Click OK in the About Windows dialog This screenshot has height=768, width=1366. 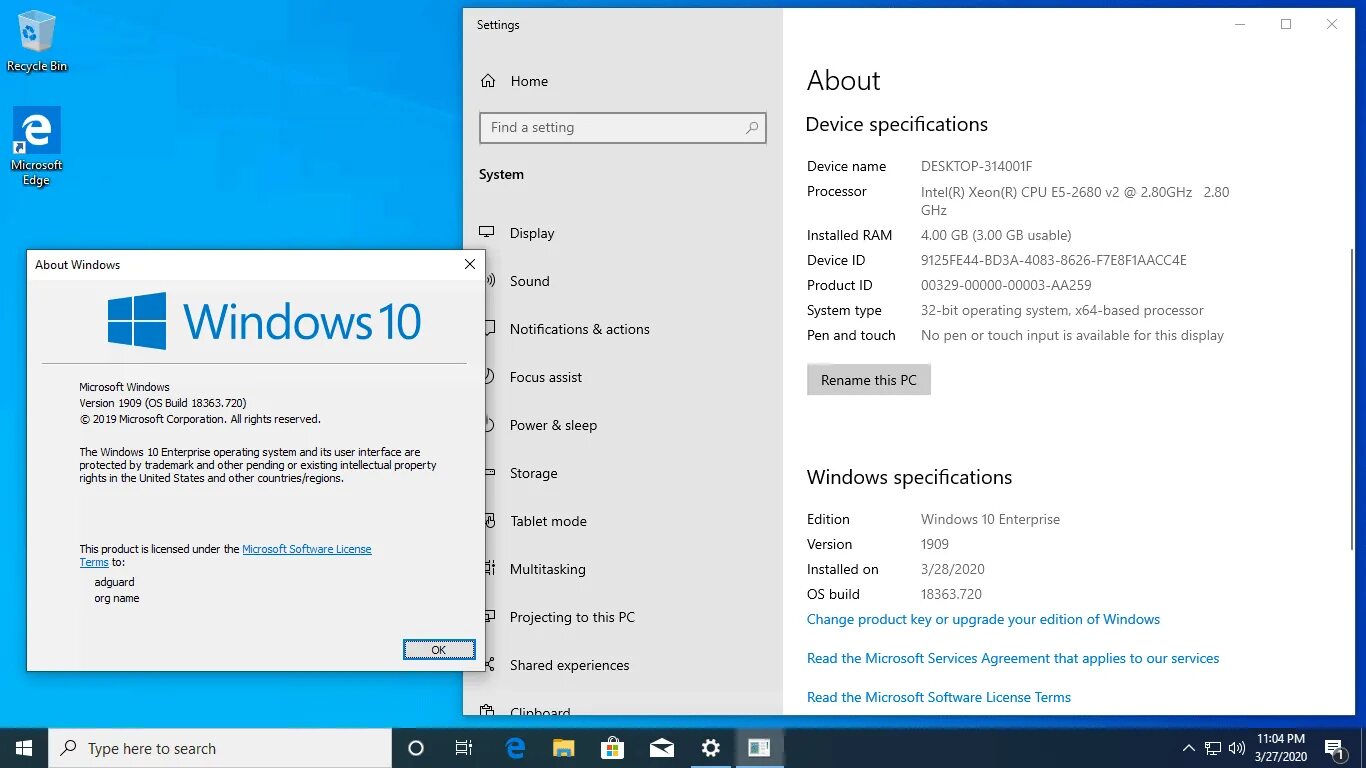(x=438, y=649)
